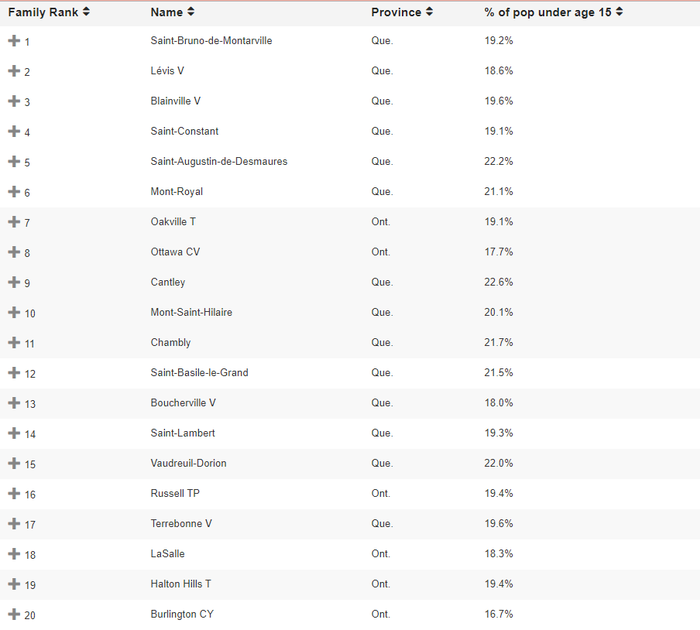The height and width of the screenshot is (630, 700).
Task: Click the plus icon for rank 17 Terrebonne
Action: coord(14,523)
